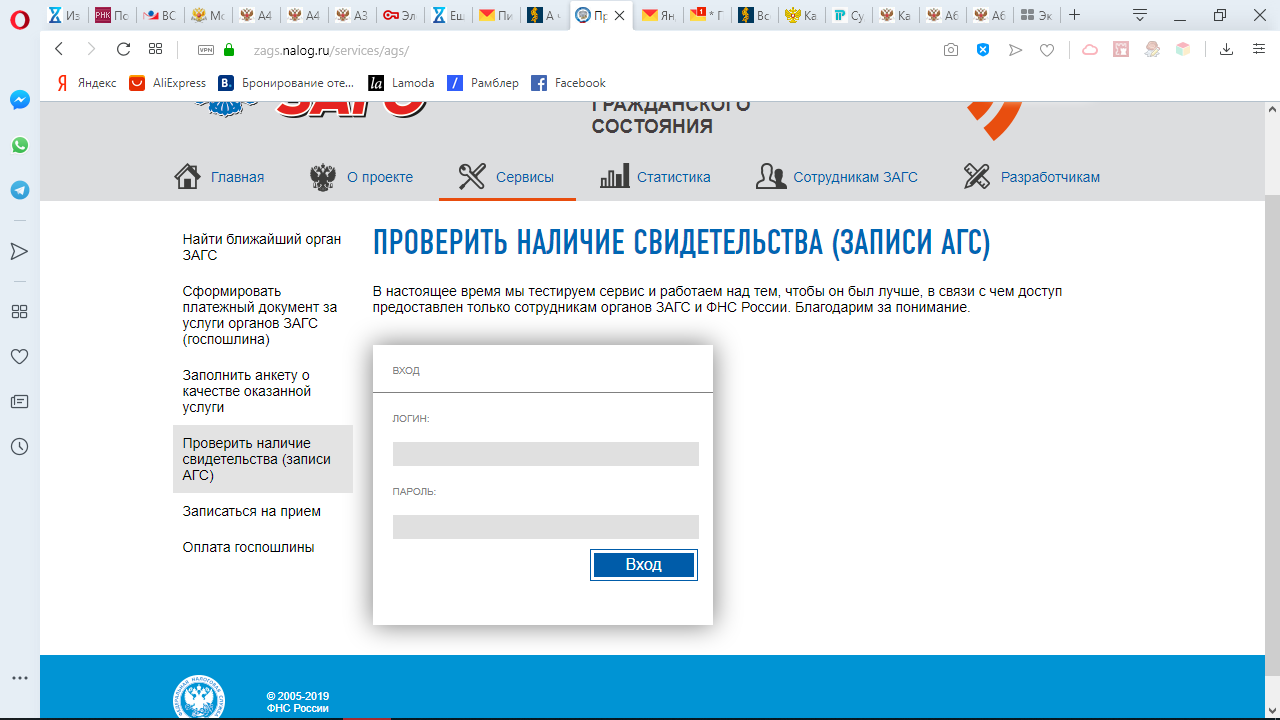Open the Записаться на прием link

click(x=251, y=511)
